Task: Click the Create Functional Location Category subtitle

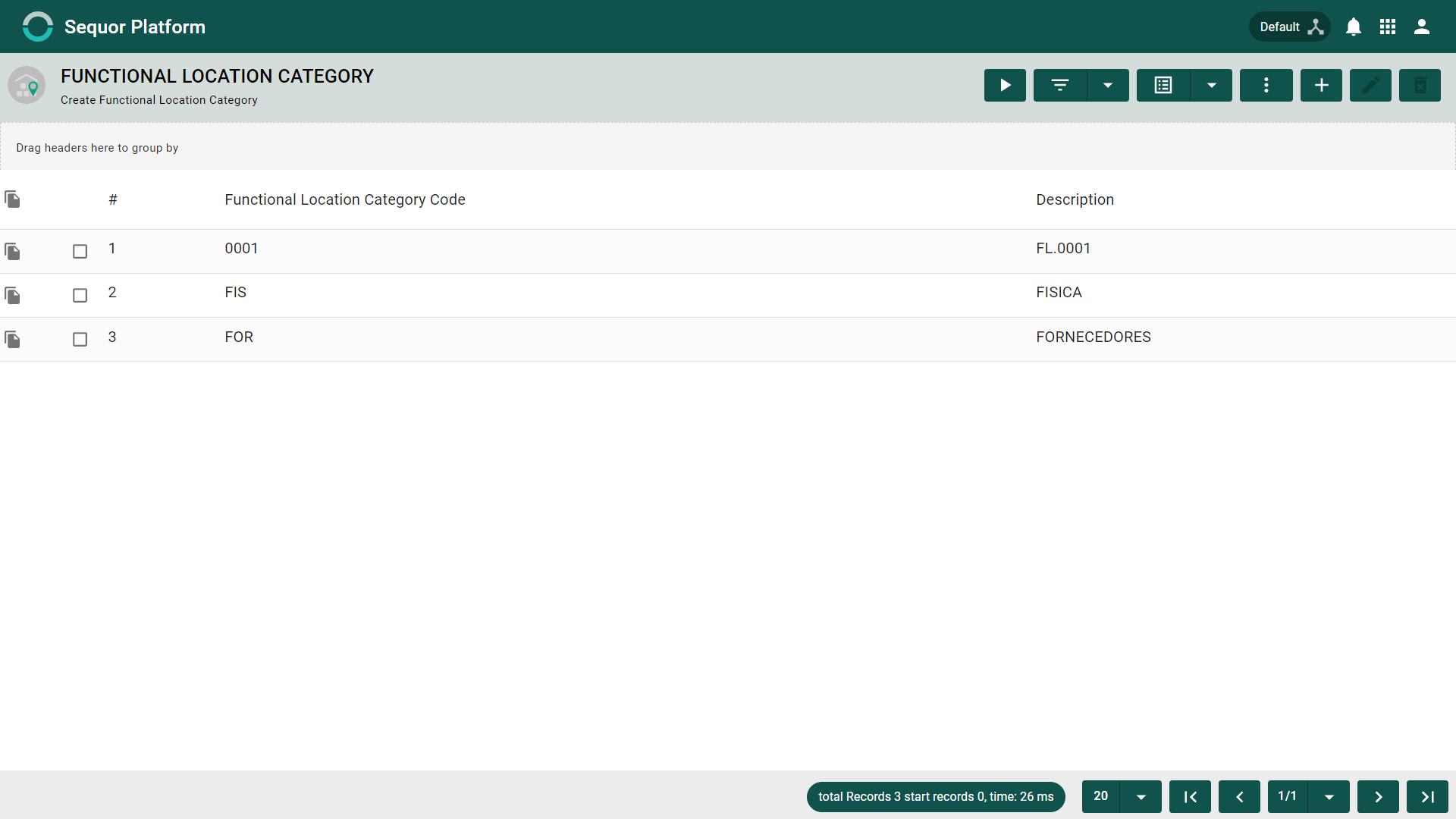Action: tap(159, 100)
